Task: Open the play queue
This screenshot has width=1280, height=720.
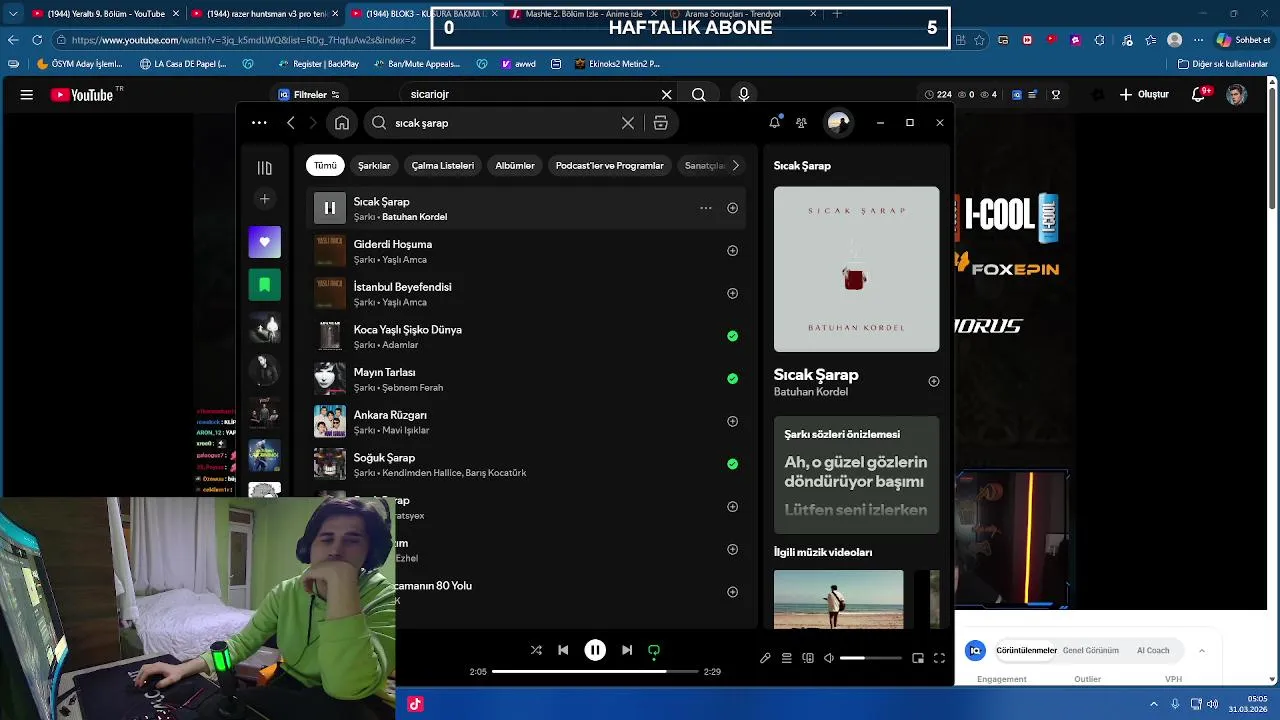Action: 786,658
